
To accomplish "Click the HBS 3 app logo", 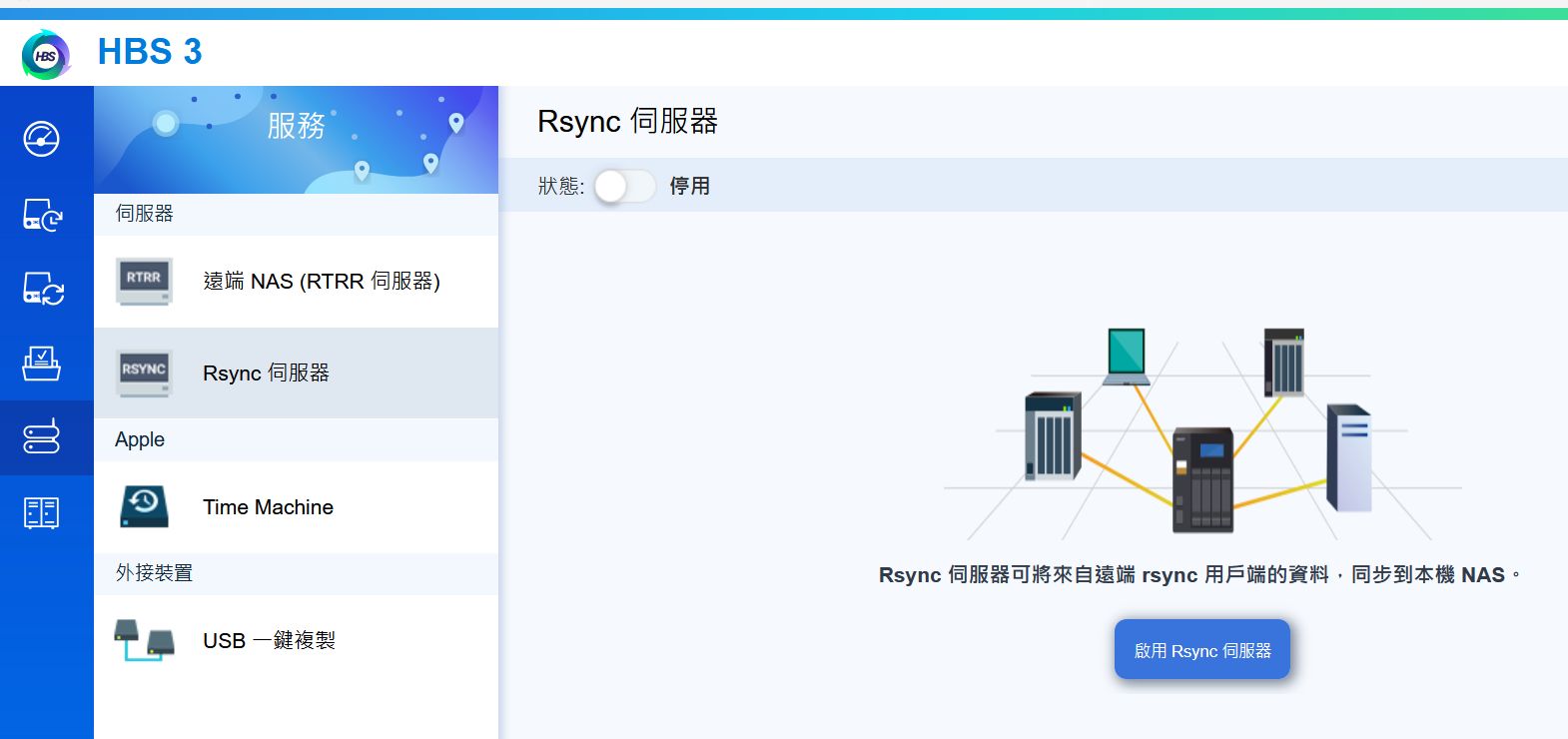I will pyautogui.click(x=46, y=55).
